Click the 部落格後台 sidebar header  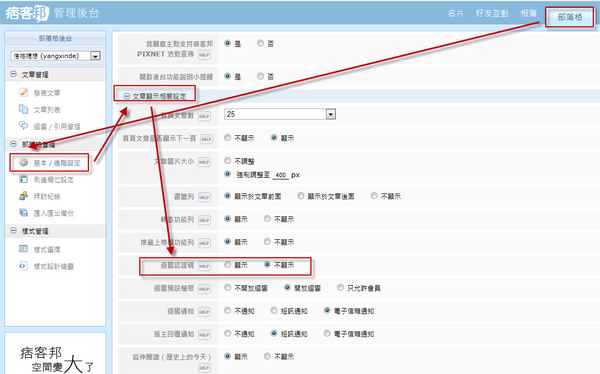[55, 38]
